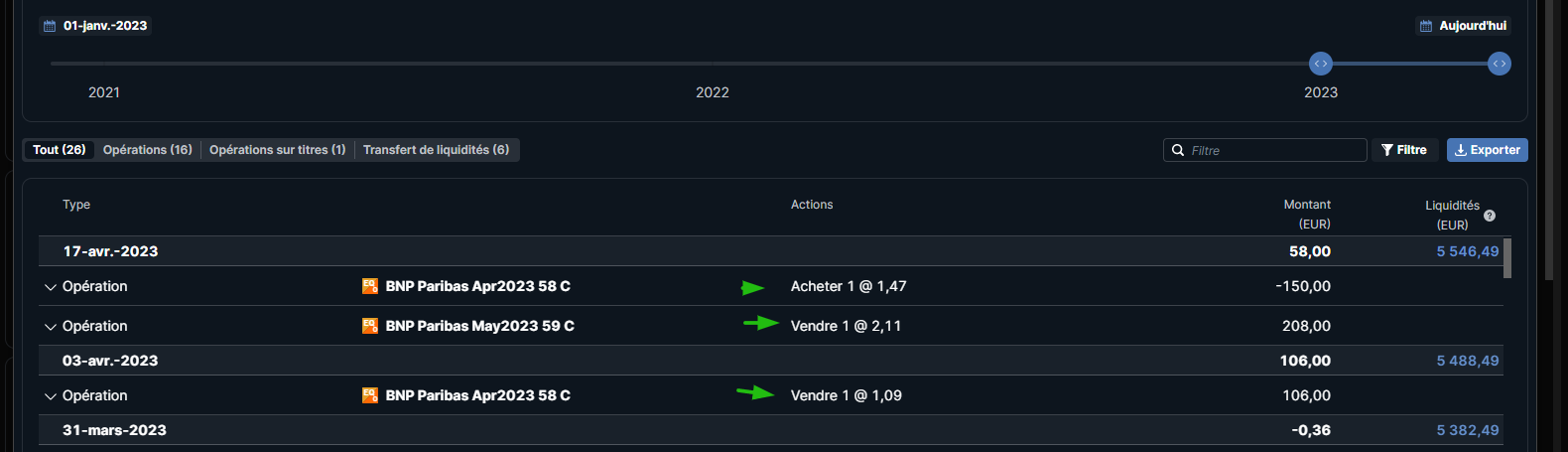Expand the Vendre 1 @ 2,11 operation row

point(51,327)
